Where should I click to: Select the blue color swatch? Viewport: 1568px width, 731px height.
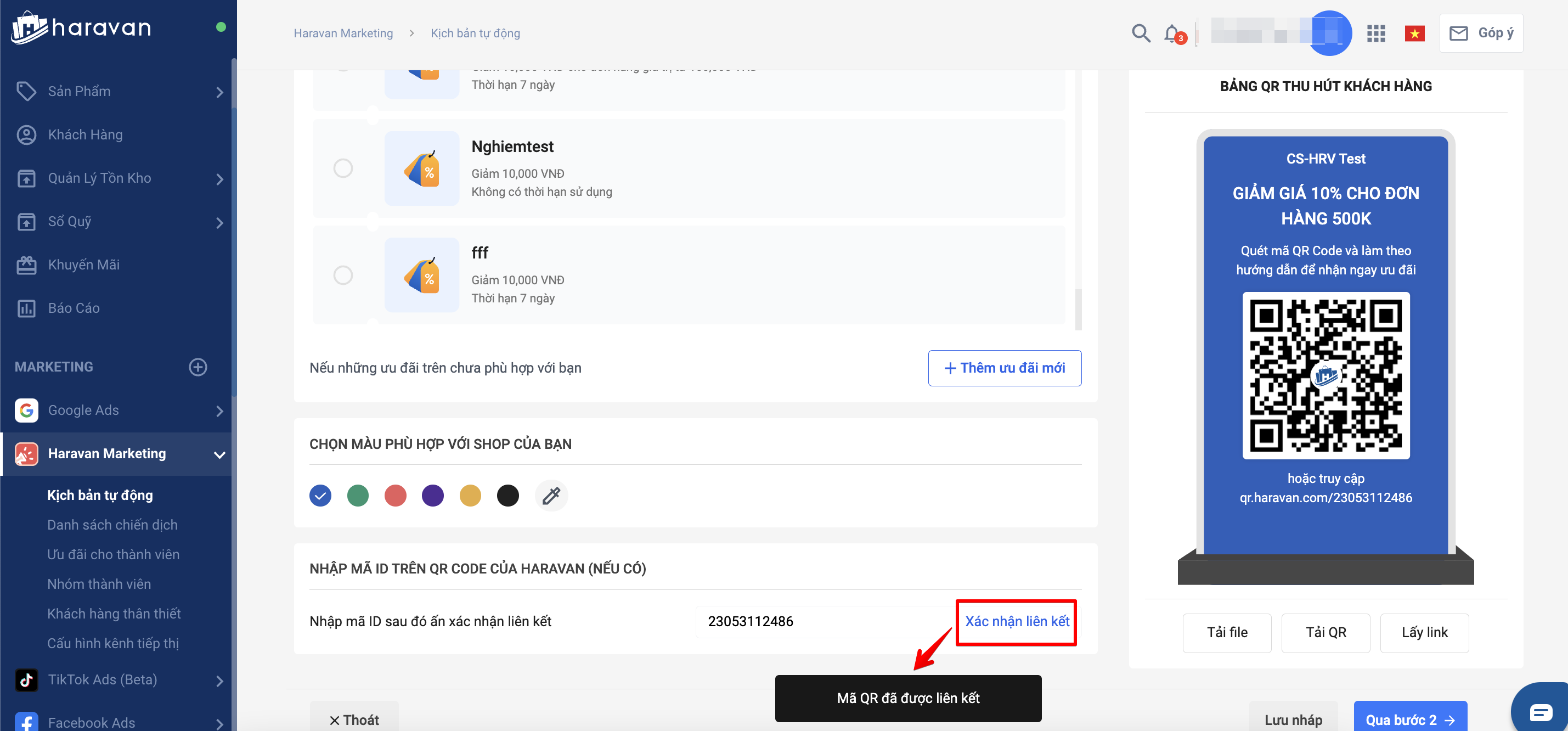click(x=320, y=496)
